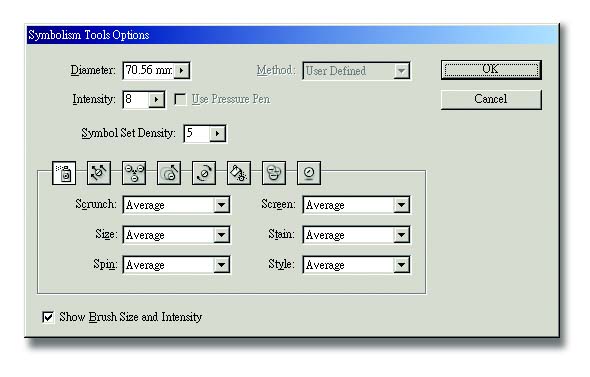Select the Symbol Shifter tool icon
The image size is (590, 377).
[x=99, y=173]
